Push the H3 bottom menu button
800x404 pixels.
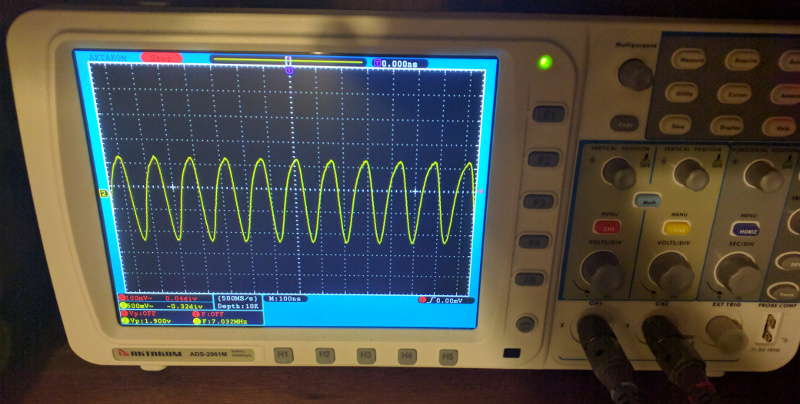(x=366, y=355)
